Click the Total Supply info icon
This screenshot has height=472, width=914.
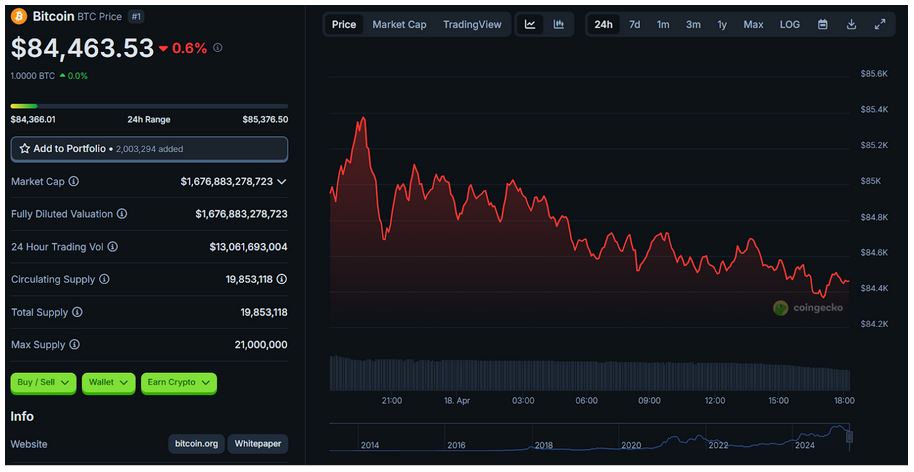[77, 312]
